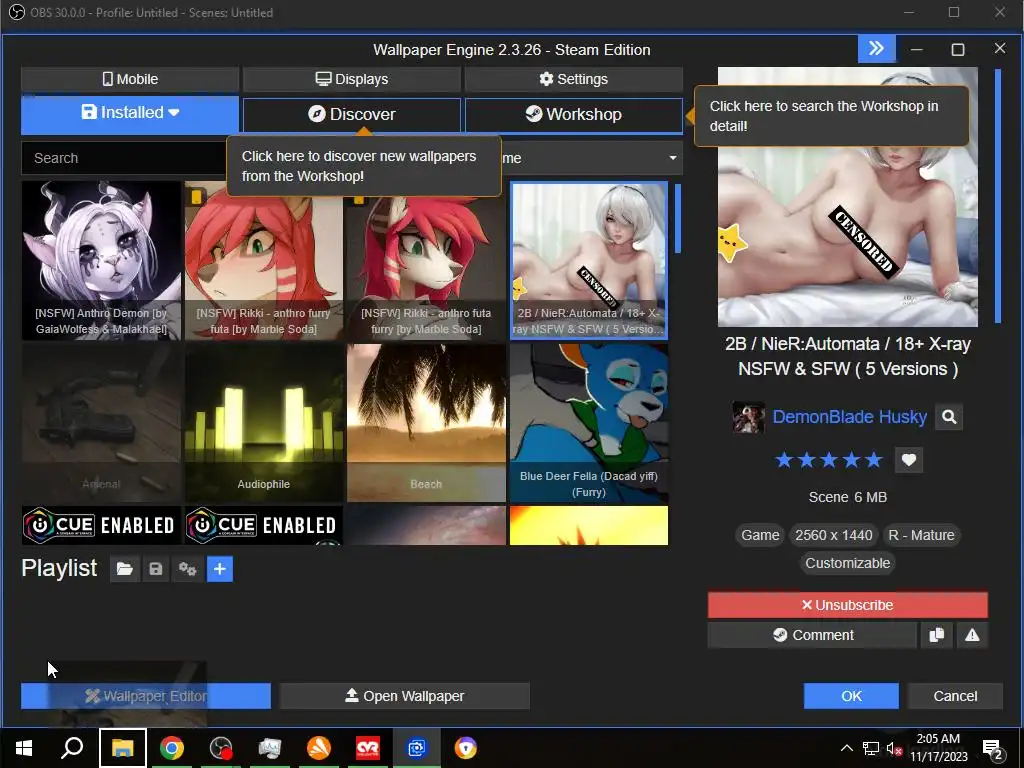Select the Audiophile wallpaper thumbnail
Viewport: 1024px width, 768px height.
click(264, 423)
